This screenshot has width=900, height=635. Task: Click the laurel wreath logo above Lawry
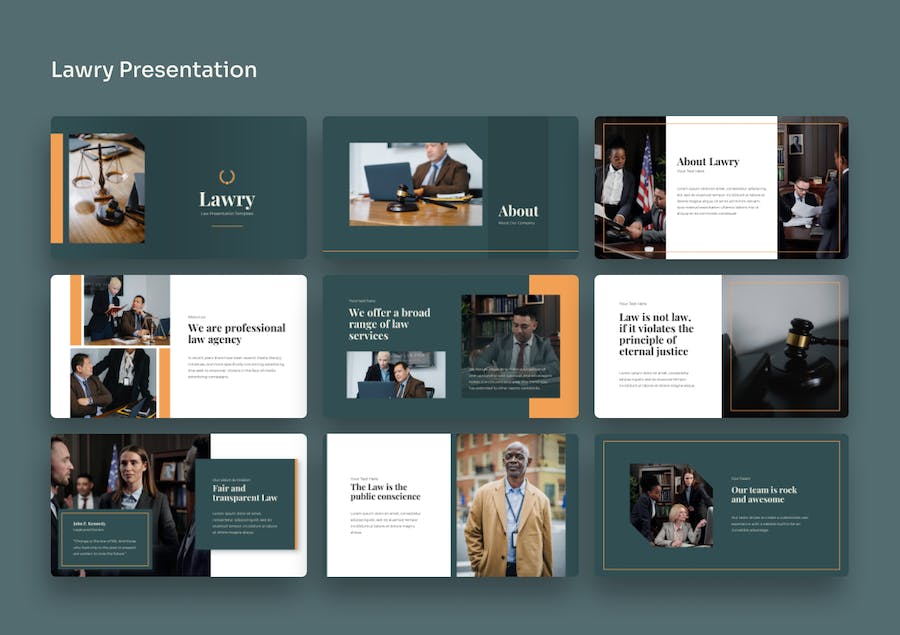point(227,176)
